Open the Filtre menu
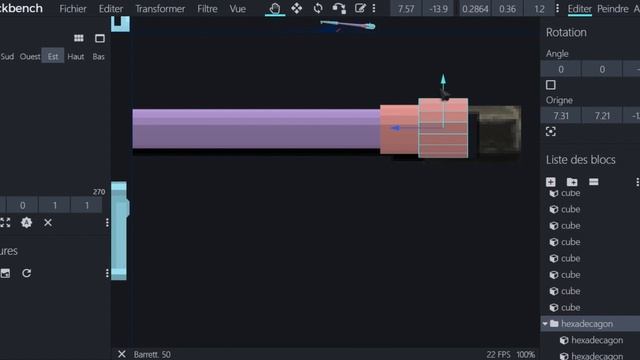This screenshot has height=360, width=640. click(x=207, y=9)
